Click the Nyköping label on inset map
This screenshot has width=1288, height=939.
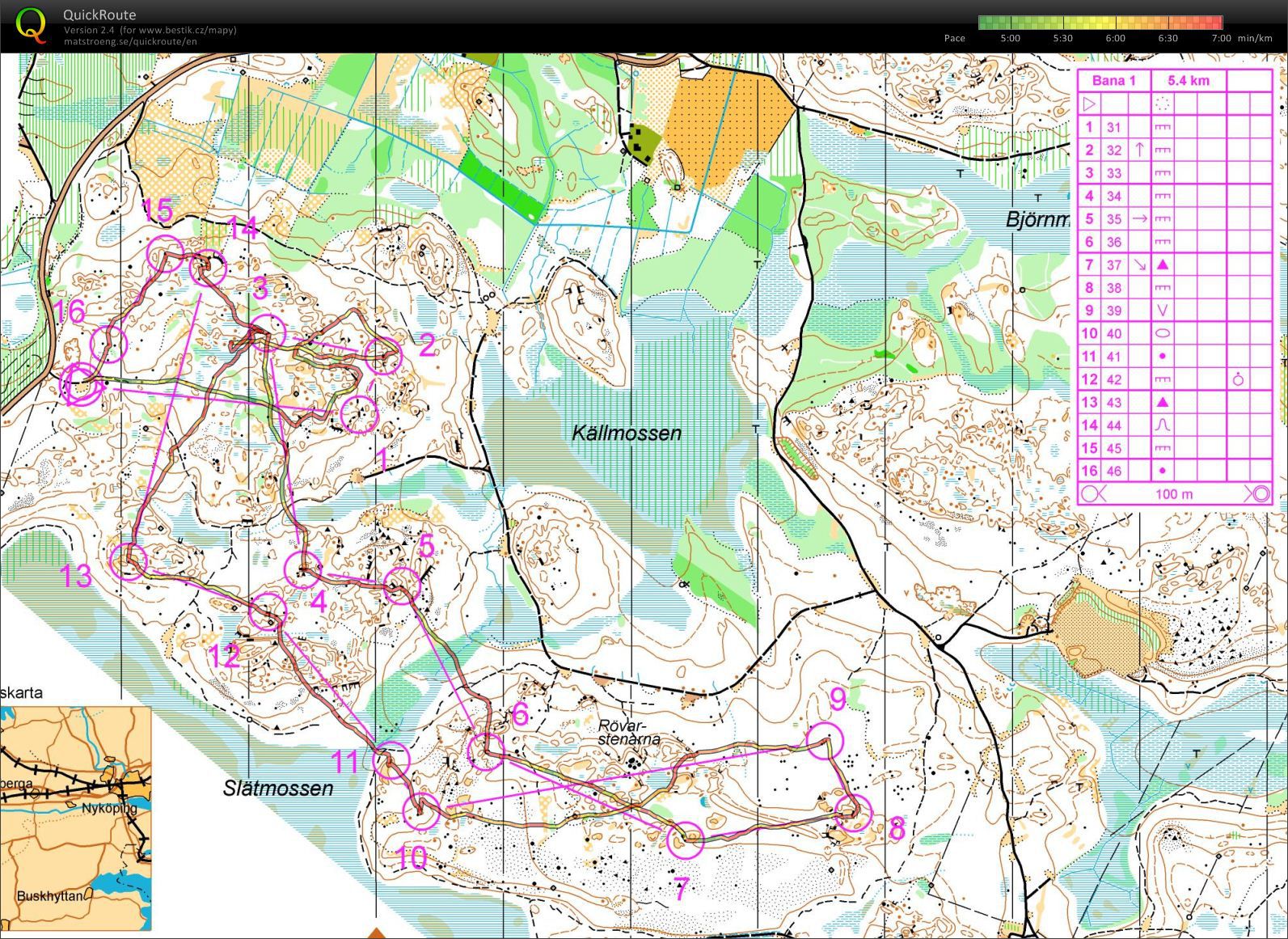click(109, 807)
